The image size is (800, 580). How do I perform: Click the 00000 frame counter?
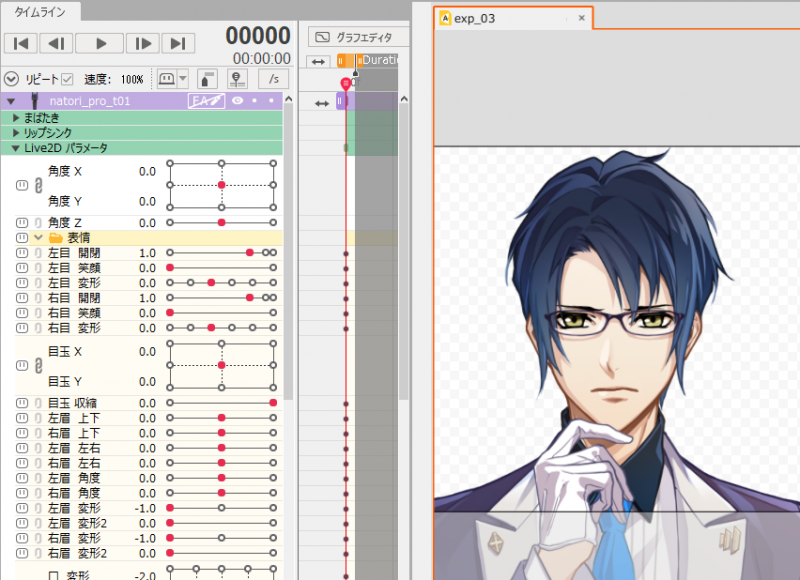[x=258, y=36]
